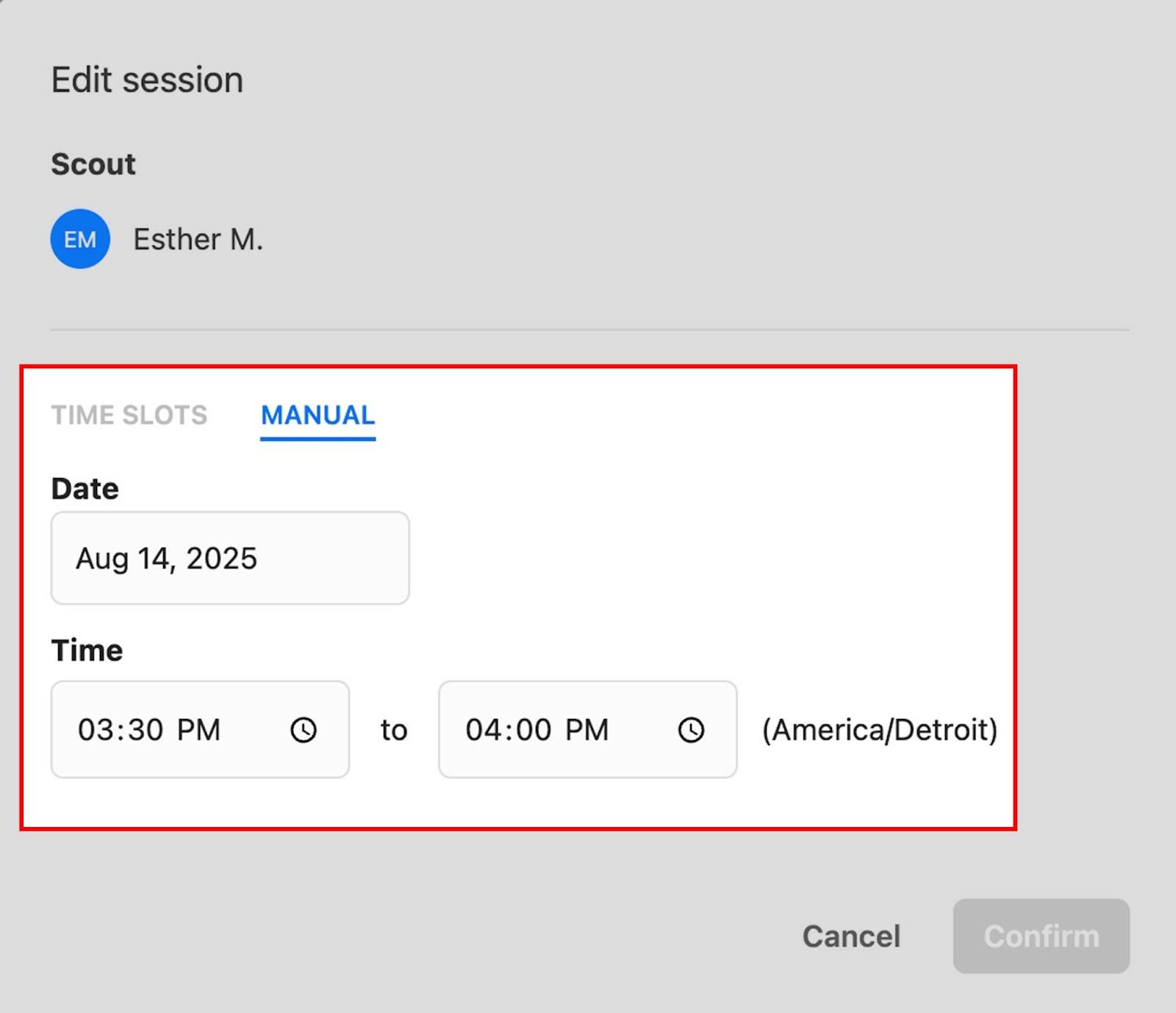Click the Edit session heading
Screen dimensions: 1176x1013
[x=147, y=79]
